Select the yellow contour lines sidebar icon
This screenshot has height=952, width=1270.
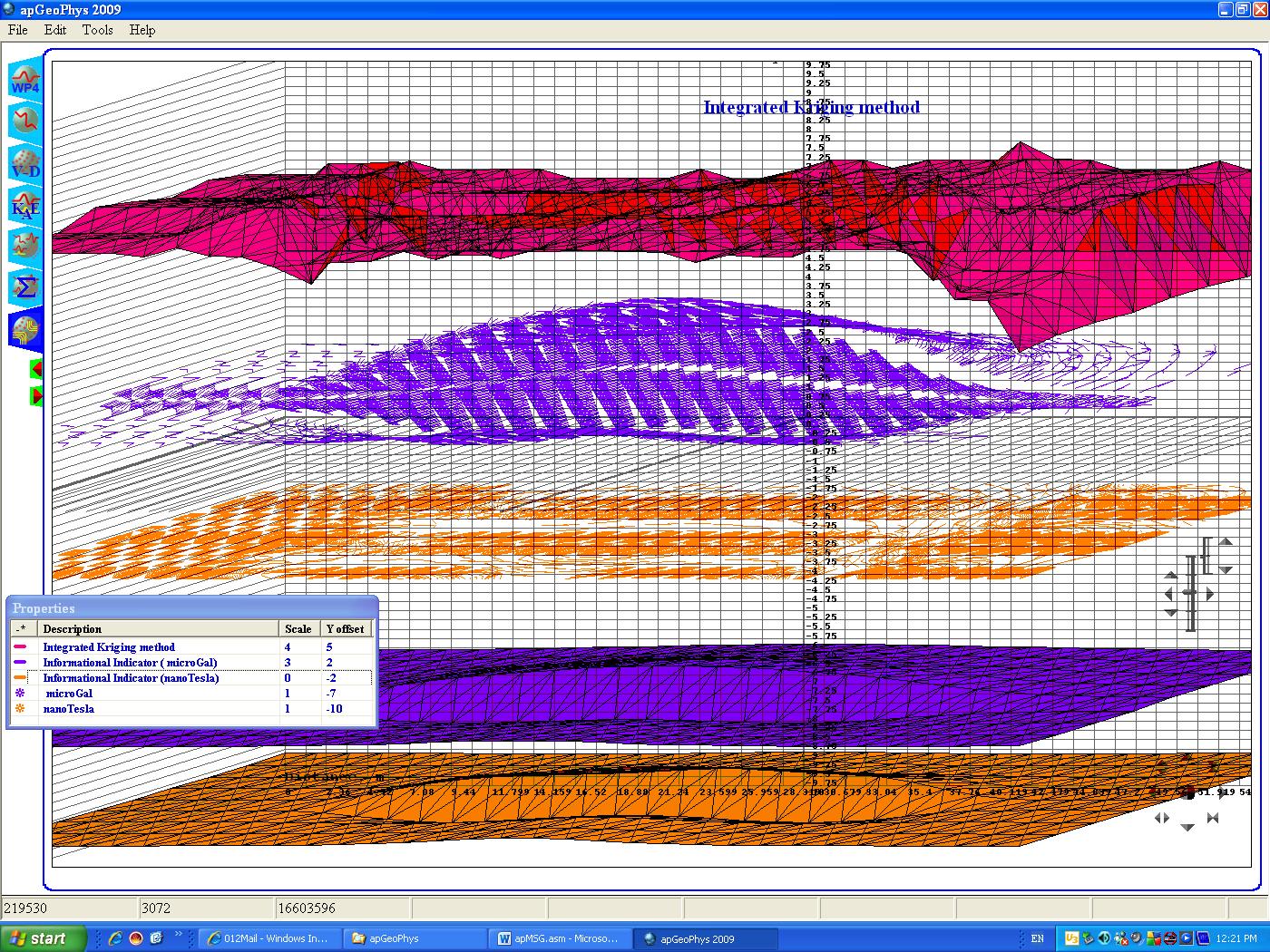tap(25, 328)
